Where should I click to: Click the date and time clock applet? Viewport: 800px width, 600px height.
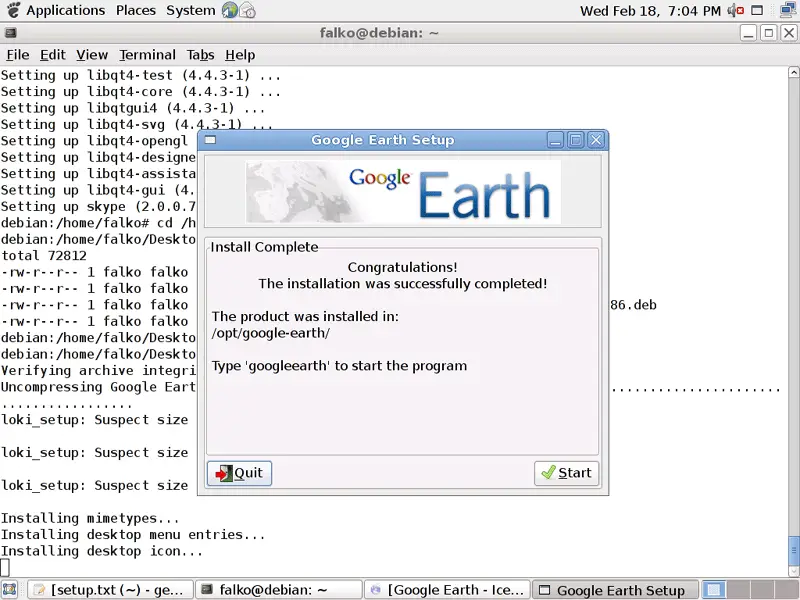[x=650, y=11]
